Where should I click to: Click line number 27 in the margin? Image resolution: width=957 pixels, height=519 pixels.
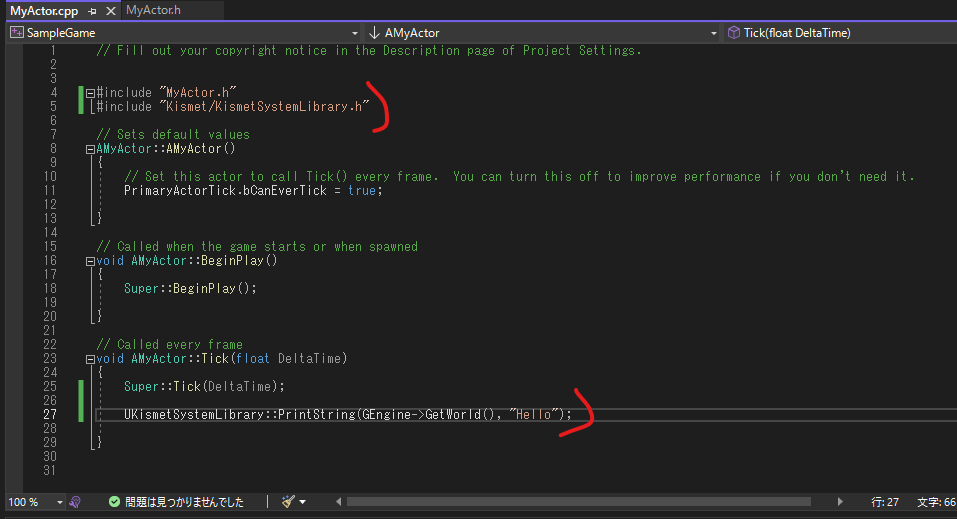point(50,415)
